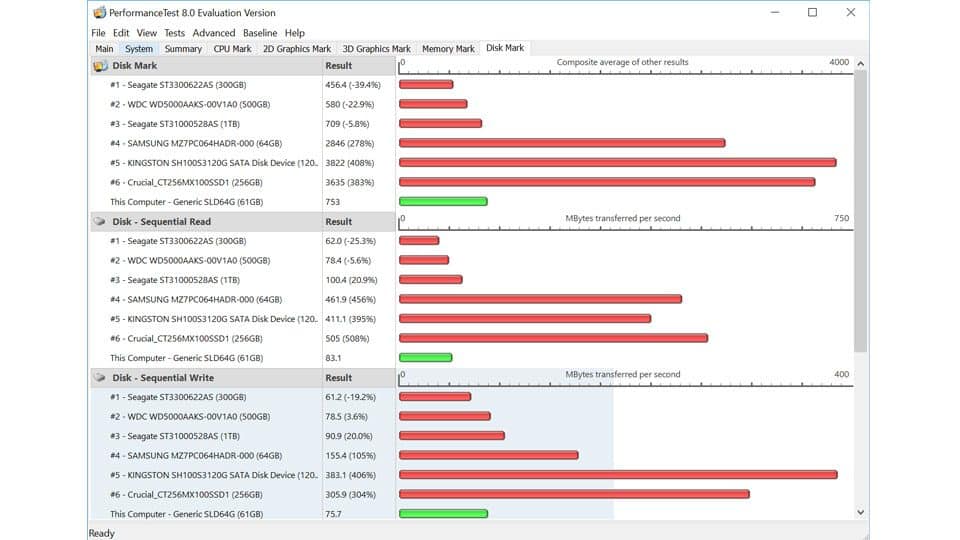
Task: Click the 456.4 (-39.4%) result value
Action: (x=353, y=85)
